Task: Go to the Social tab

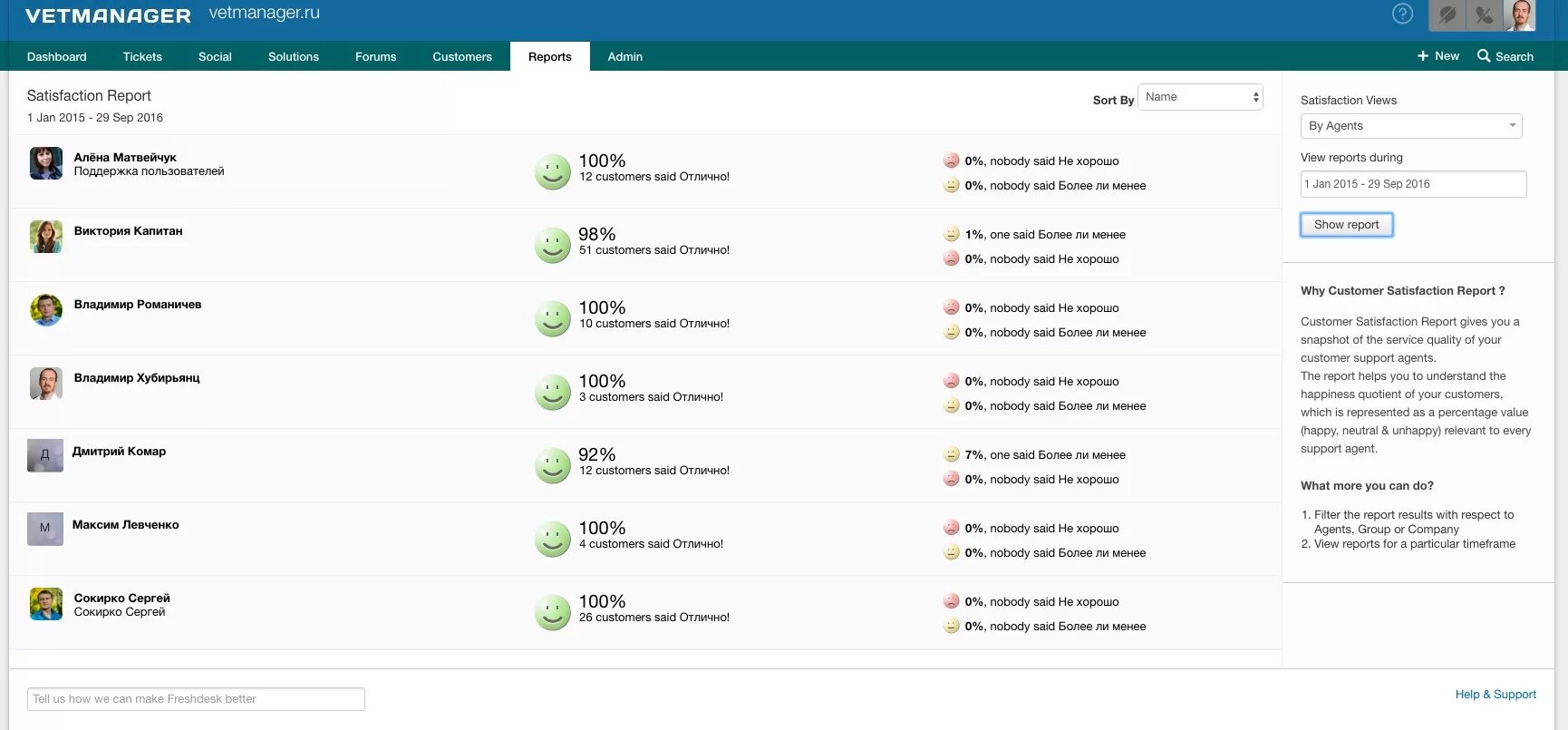Action: pos(215,56)
